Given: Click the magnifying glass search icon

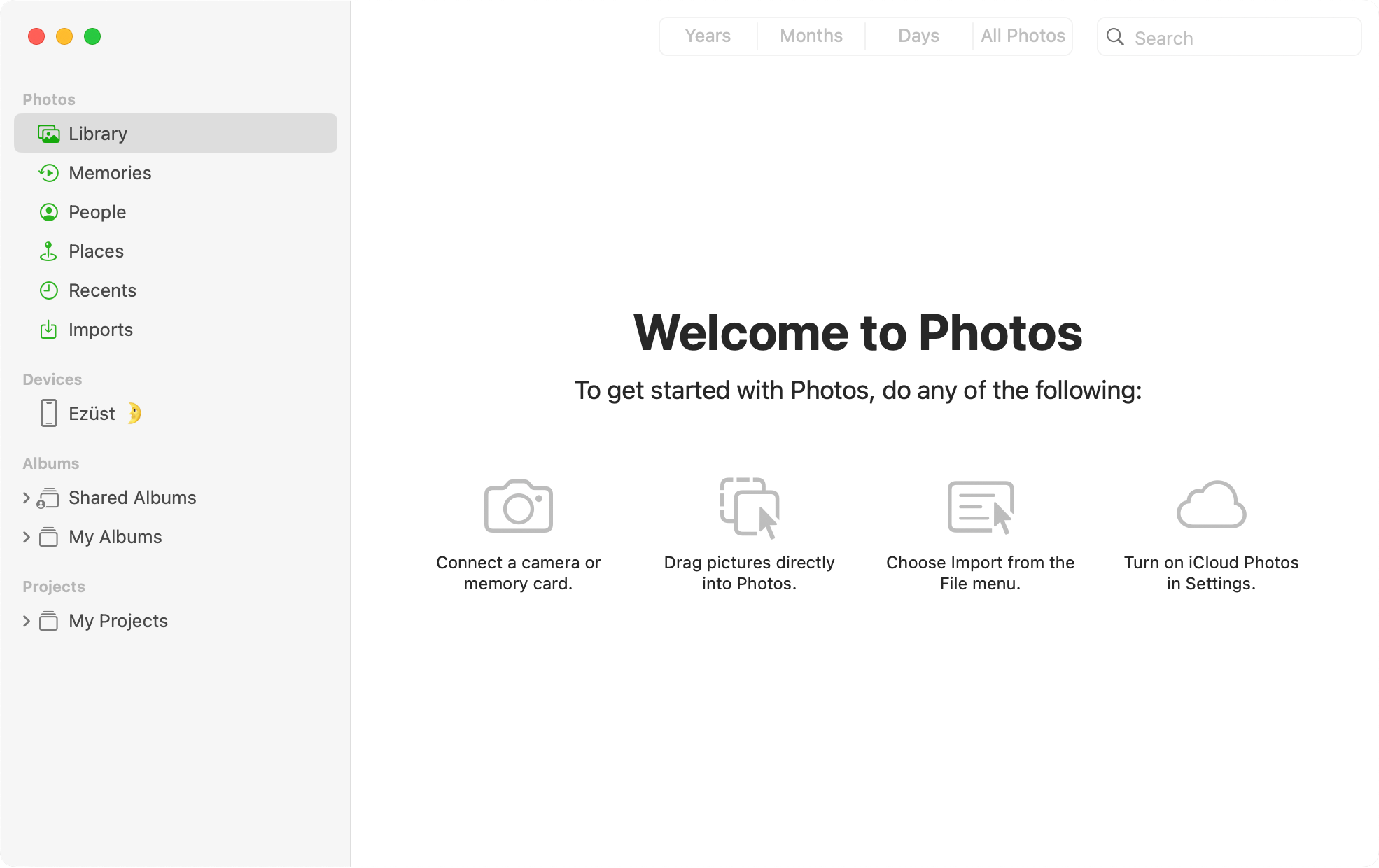Looking at the screenshot, I should pos(1115,37).
